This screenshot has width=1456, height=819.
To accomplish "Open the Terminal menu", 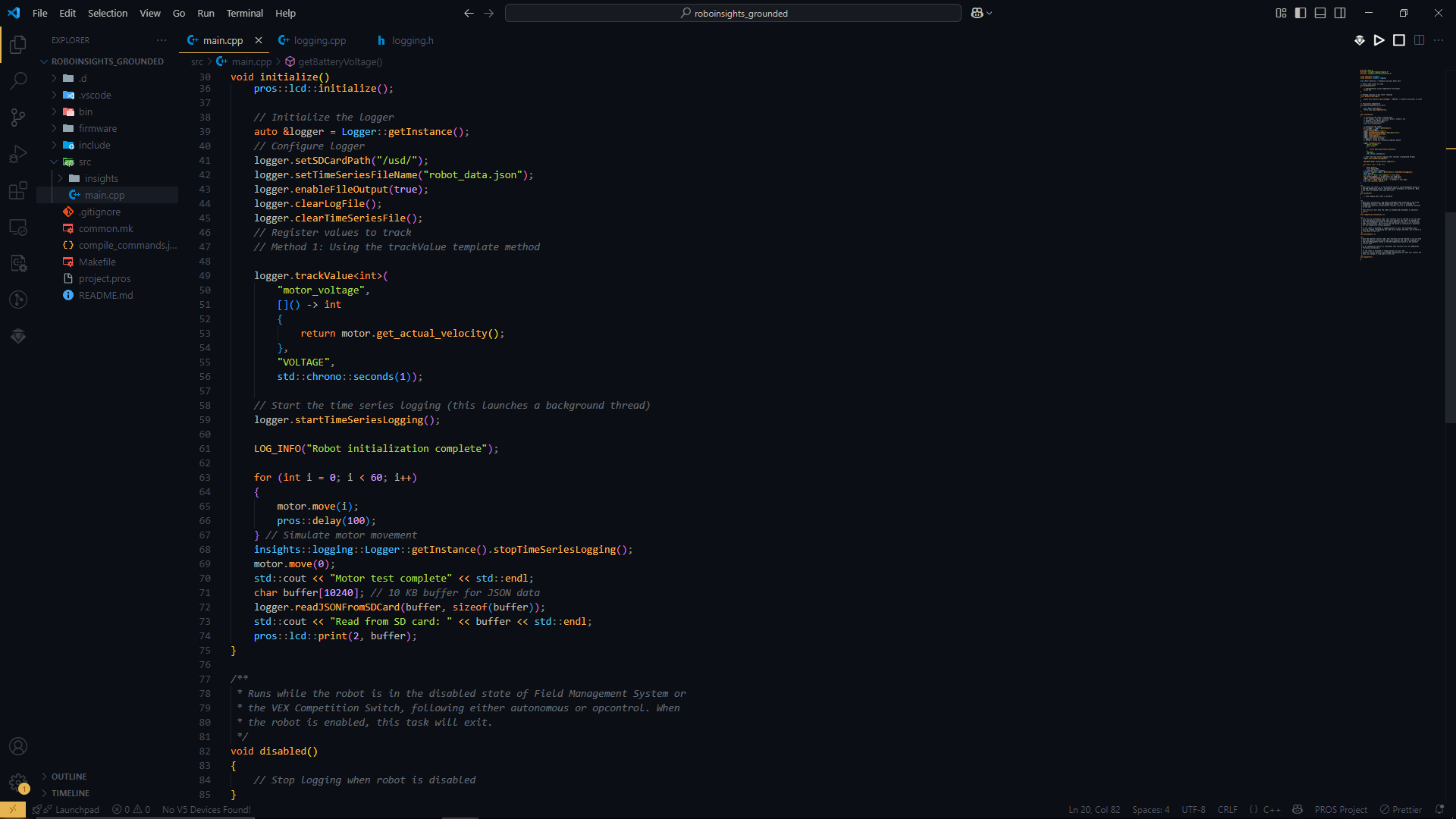I will pos(244,13).
